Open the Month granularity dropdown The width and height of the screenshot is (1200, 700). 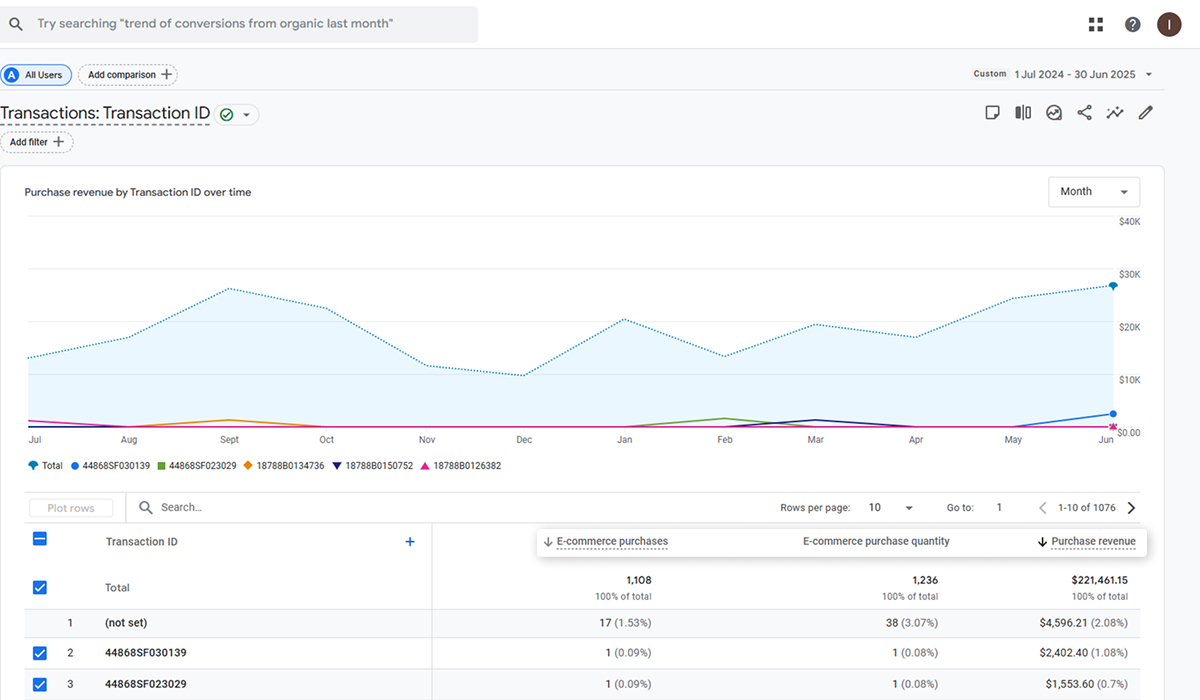(1094, 192)
